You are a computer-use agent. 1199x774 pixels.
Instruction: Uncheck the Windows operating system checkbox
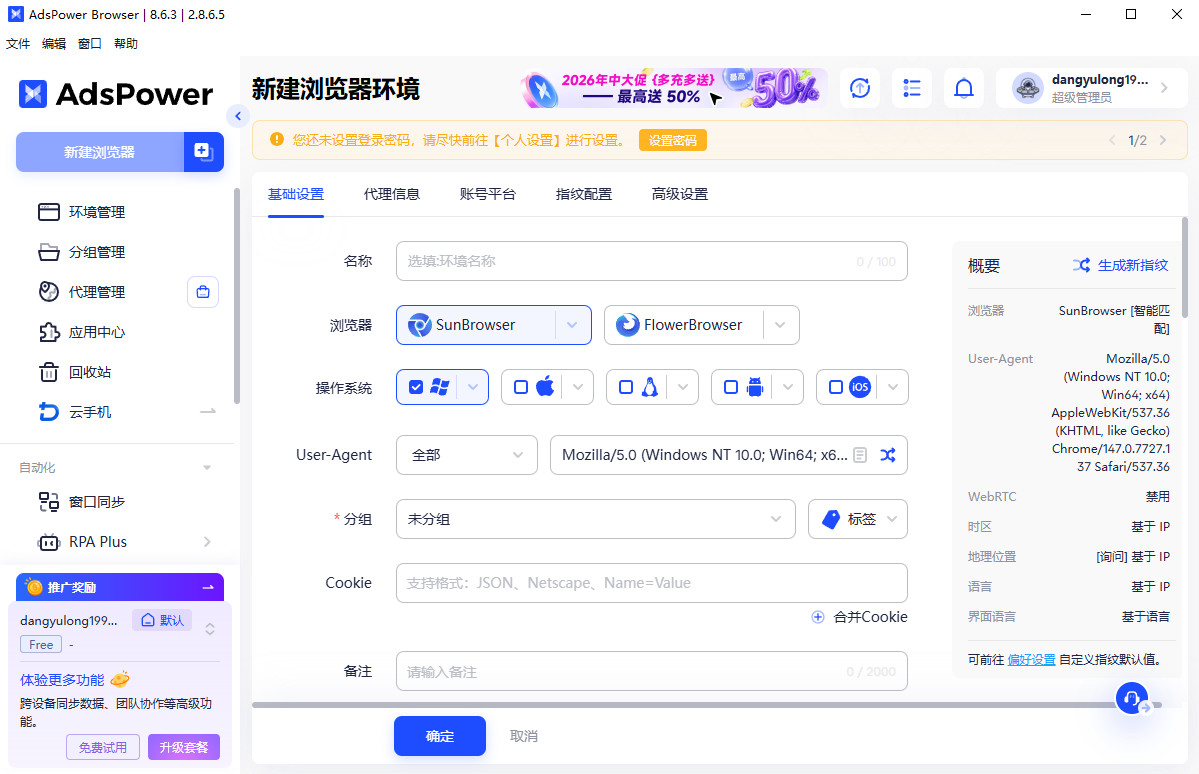(x=416, y=387)
